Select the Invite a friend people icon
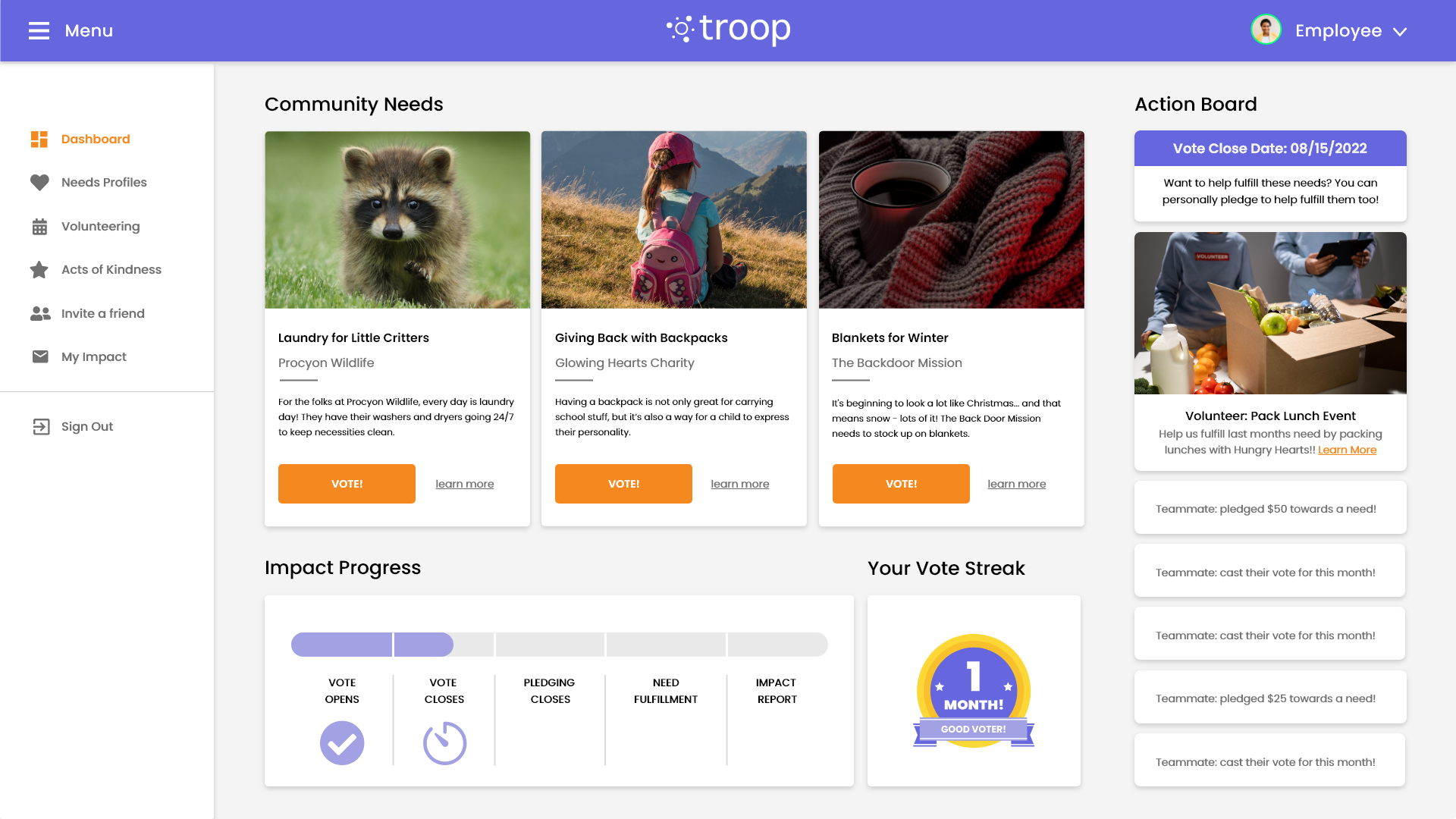1456x819 pixels. [40, 314]
